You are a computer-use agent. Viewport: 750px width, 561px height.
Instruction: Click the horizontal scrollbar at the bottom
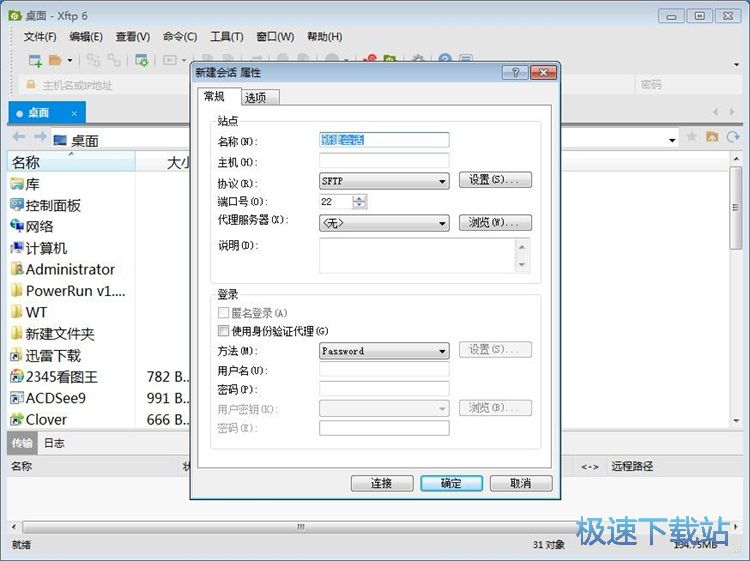[x=301, y=527]
